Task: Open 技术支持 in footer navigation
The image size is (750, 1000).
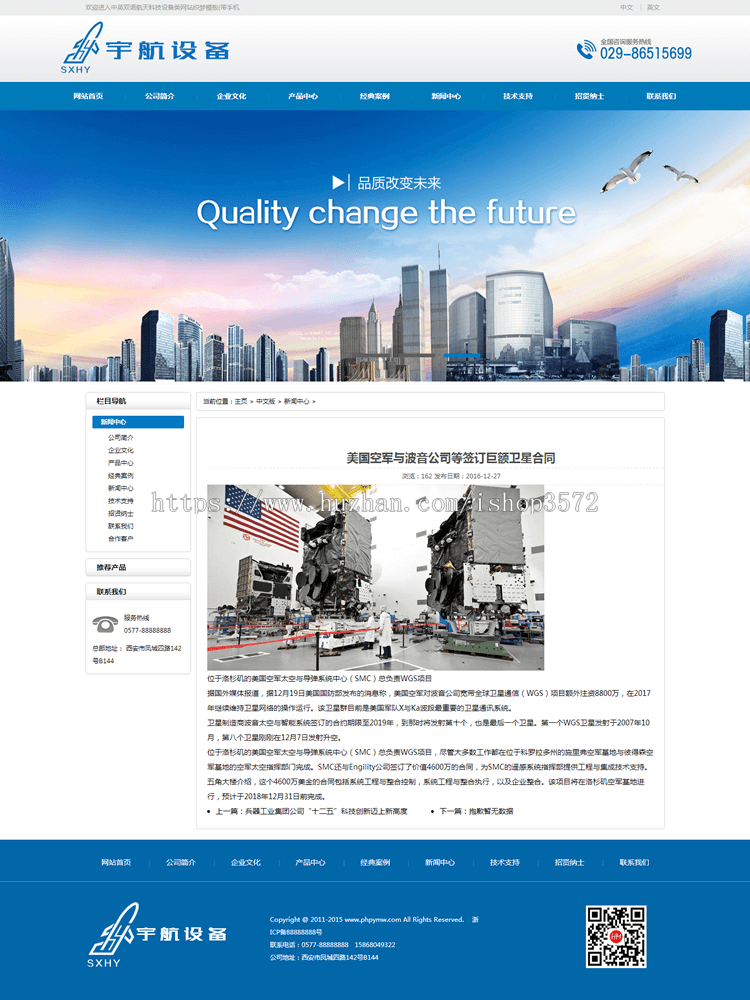Action: (505, 862)
